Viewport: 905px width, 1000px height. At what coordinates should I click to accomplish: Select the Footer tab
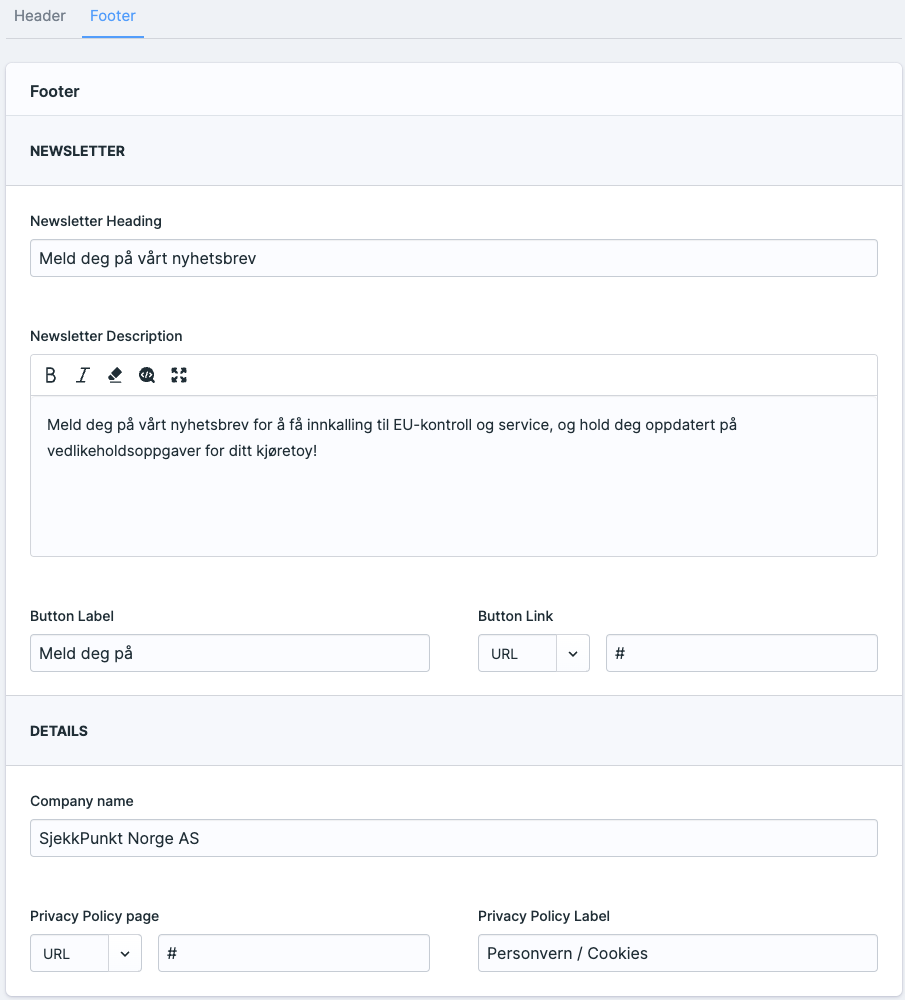[113, 17]
